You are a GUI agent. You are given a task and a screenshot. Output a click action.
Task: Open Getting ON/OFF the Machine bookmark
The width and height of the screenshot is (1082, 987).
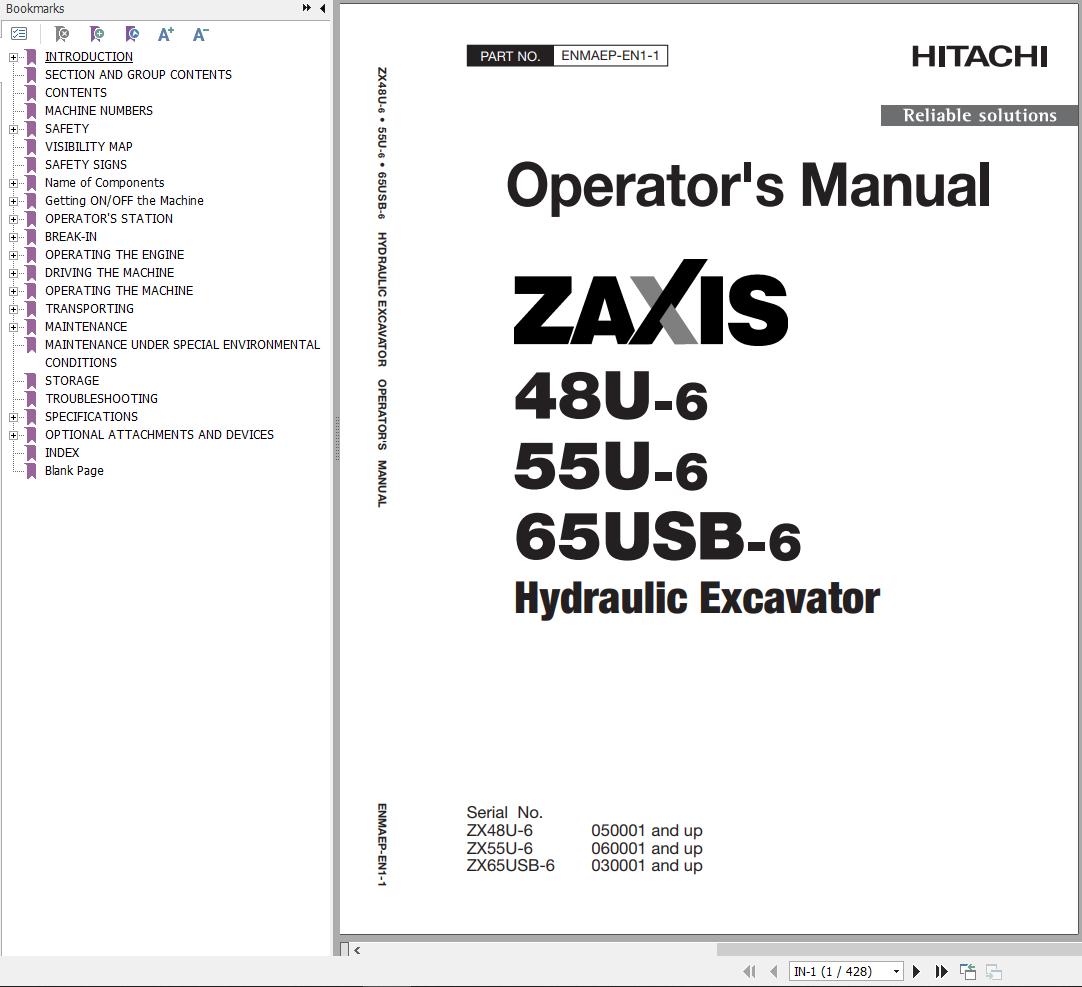pos(124,200)
